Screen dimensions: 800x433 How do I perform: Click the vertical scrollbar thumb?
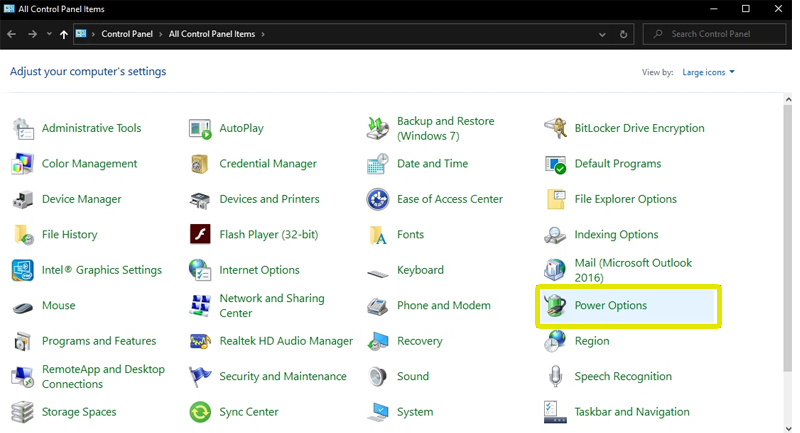[788, 239]
